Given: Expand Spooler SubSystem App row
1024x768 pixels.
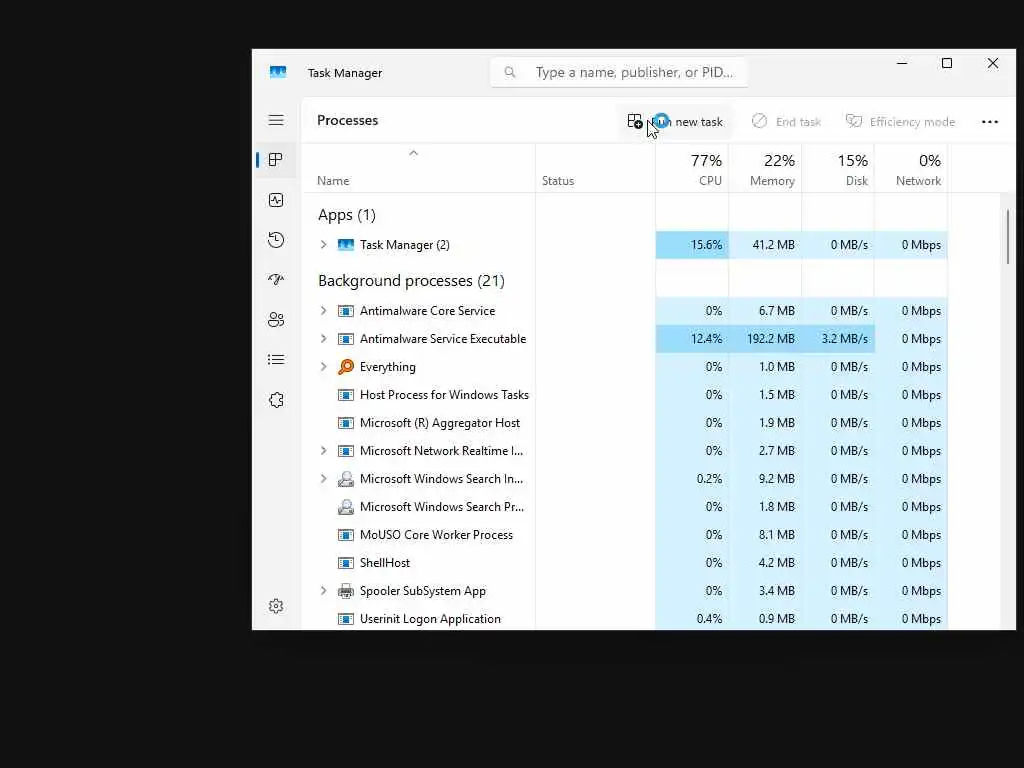Looking at the screenshot, I should point(323,591).
